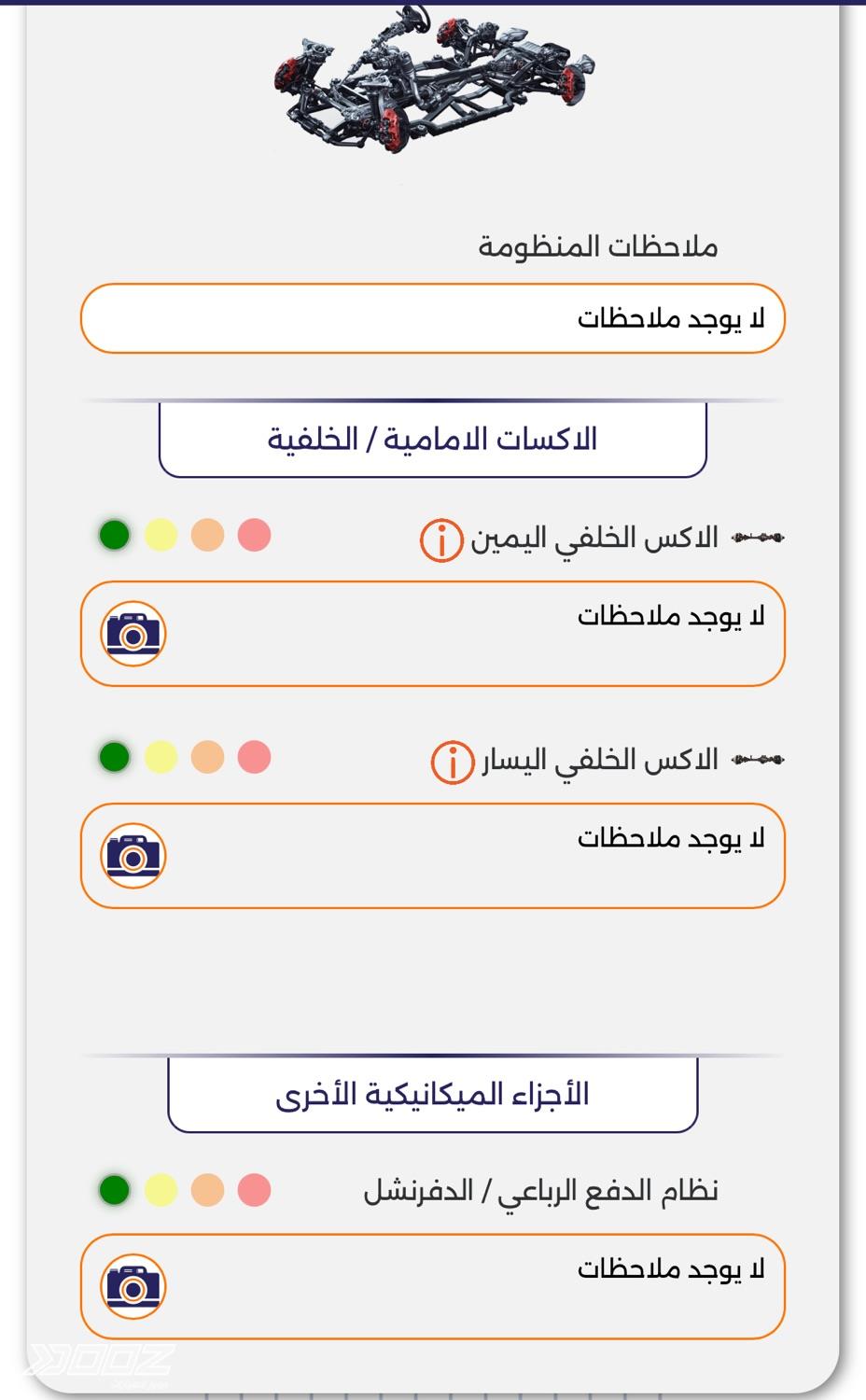The image size is (866, 1400).
Task: Click the system notes field ملاحظات المنظومة
Action: pyautogui.click(x=432, y=318)
